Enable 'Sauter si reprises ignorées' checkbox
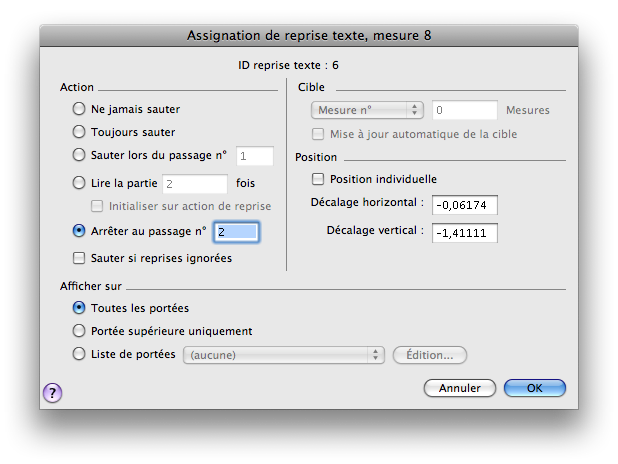 tap(80, 258)
